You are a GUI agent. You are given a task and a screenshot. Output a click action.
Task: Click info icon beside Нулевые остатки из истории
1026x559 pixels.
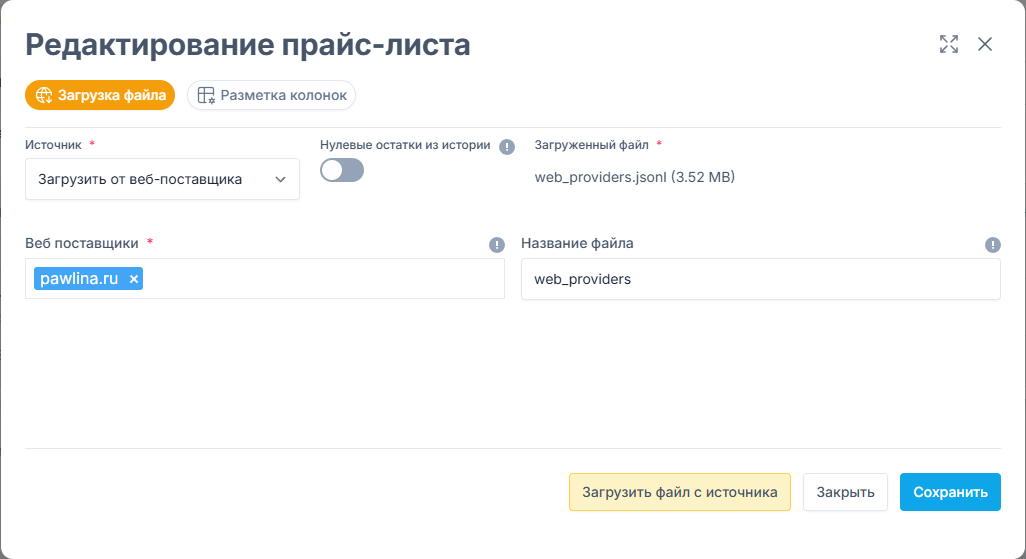click(506, 147)
